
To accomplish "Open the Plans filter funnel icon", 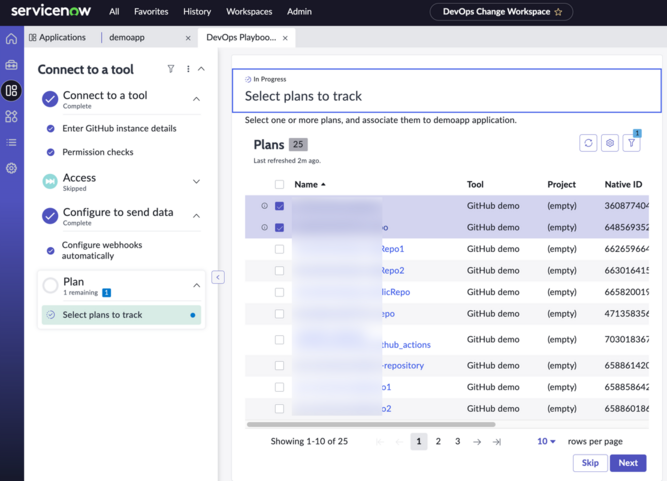I will coord(631,143).
